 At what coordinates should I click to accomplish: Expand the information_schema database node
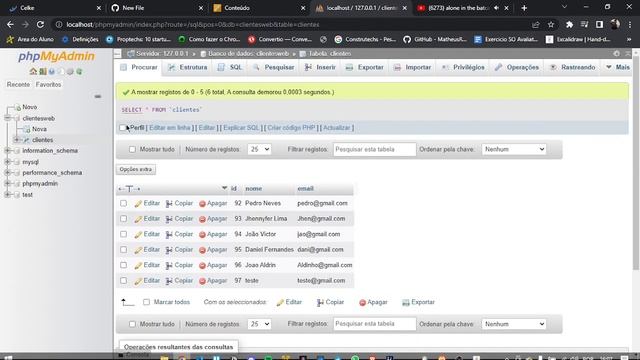(x=7, y=151)
